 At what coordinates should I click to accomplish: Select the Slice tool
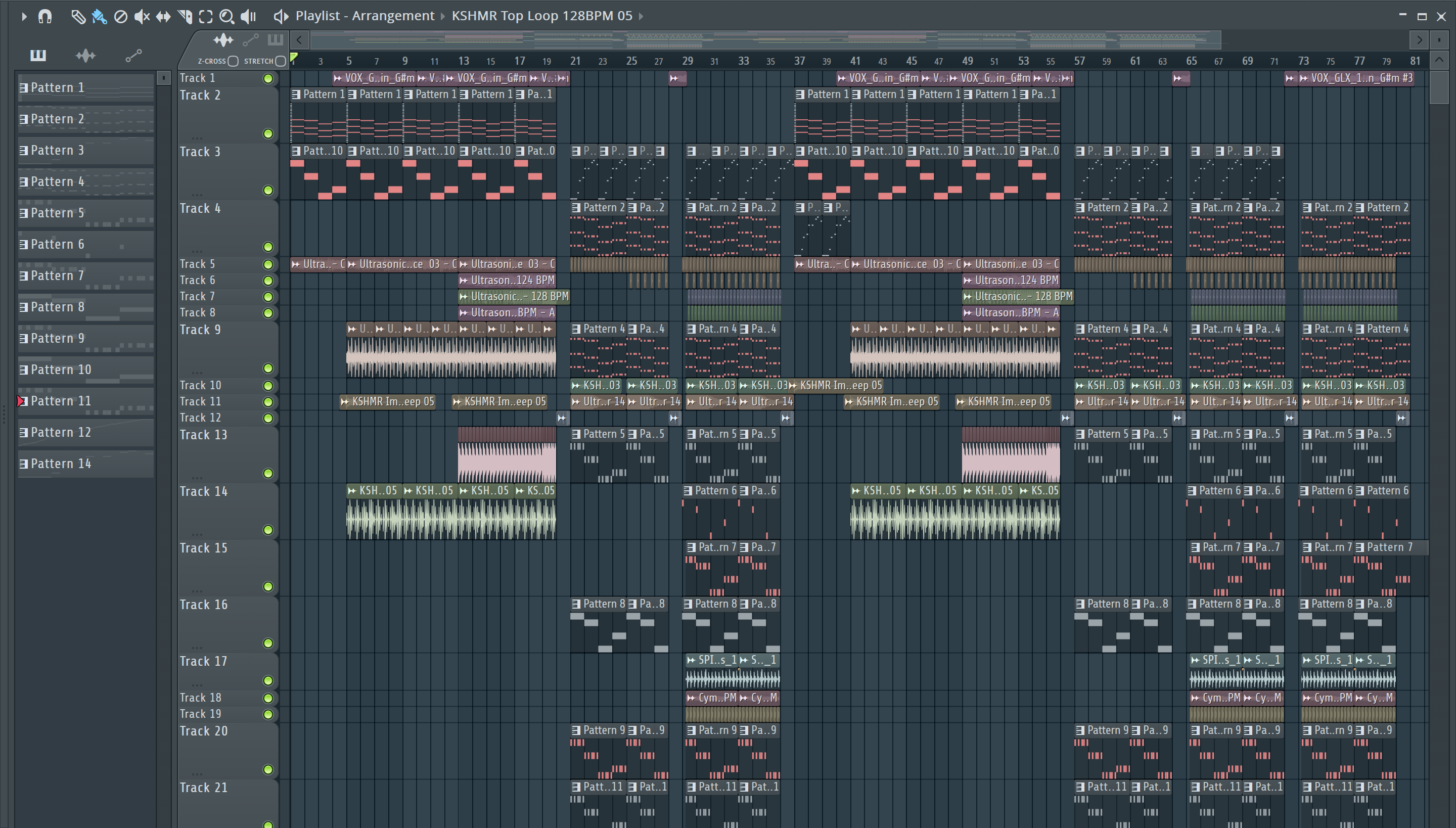[185, 17]
